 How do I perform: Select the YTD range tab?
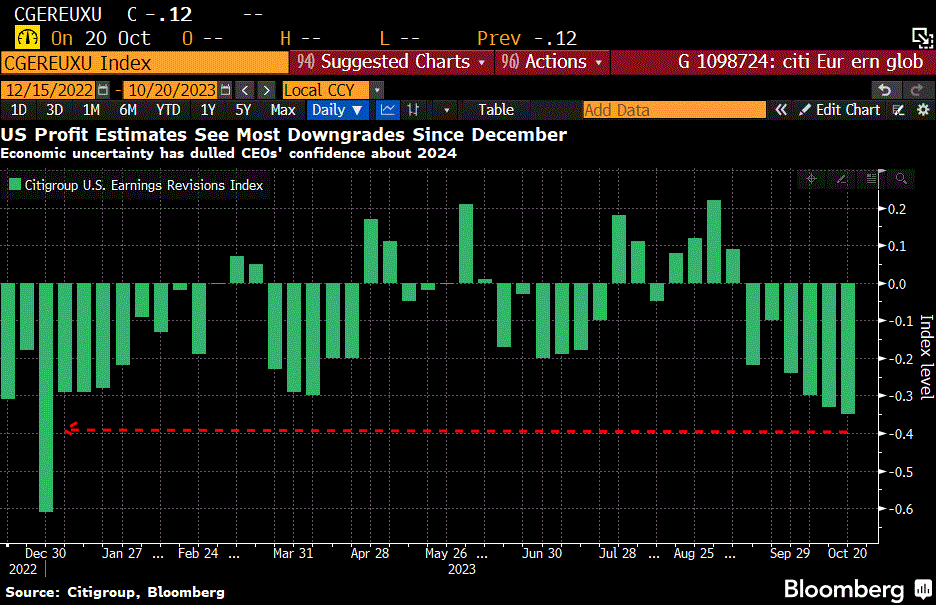[168, 110]
